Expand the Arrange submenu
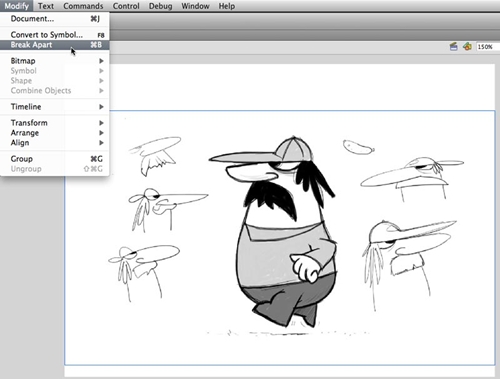 [55, 133]
